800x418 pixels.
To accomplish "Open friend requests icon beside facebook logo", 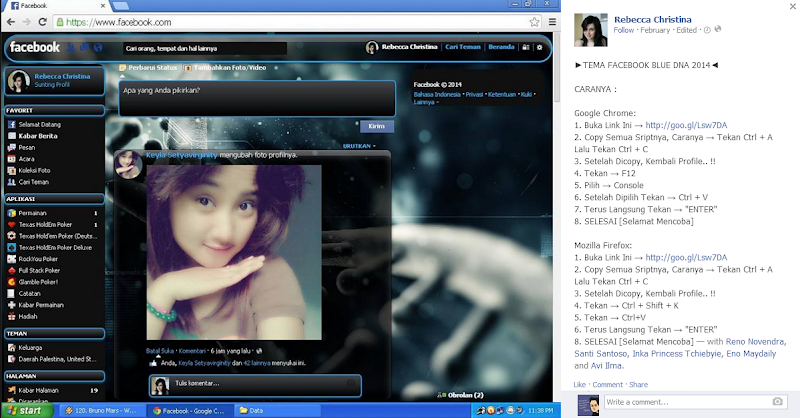I will point(71,47).
